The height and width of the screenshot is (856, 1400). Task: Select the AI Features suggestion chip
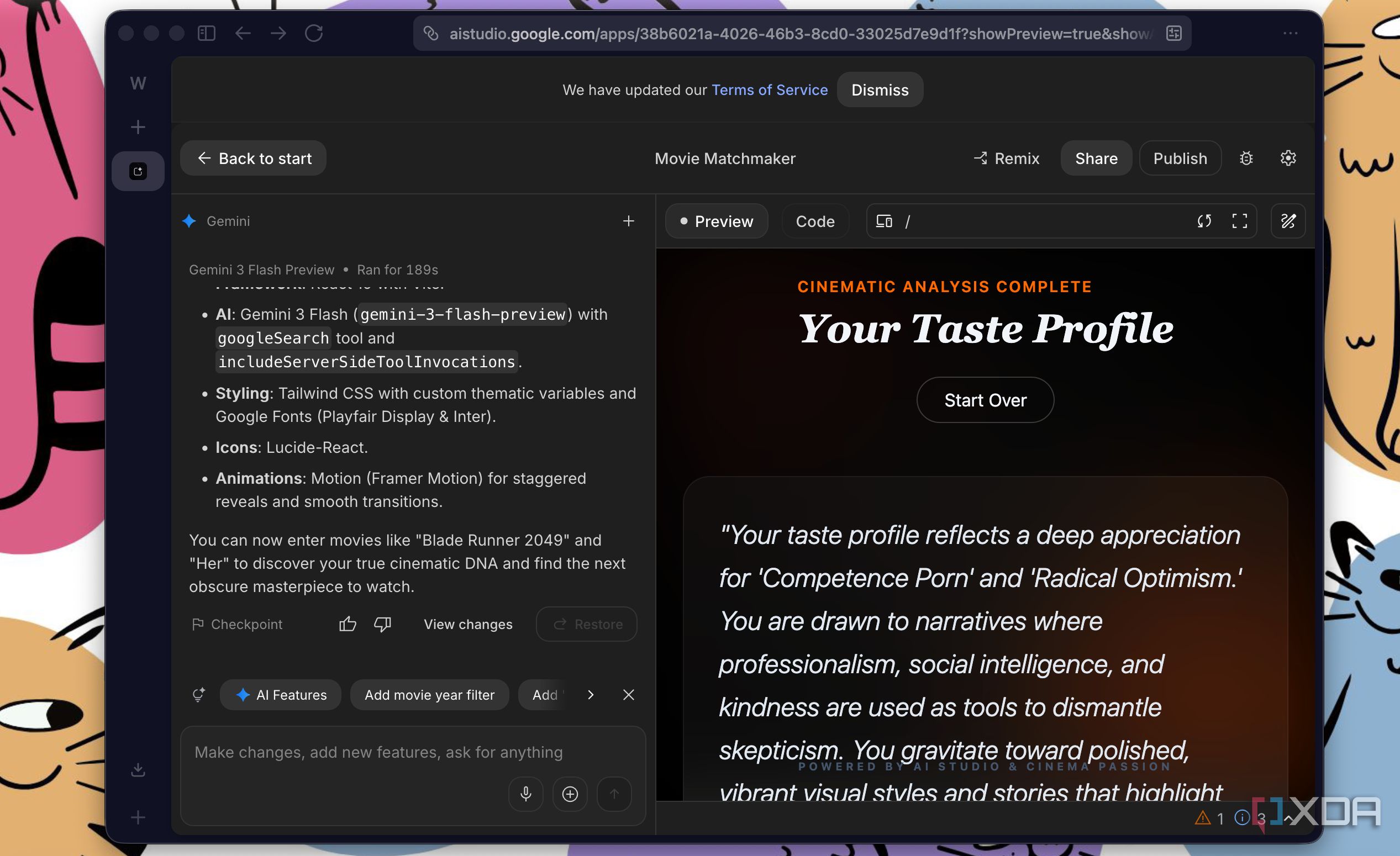[281, 695]
